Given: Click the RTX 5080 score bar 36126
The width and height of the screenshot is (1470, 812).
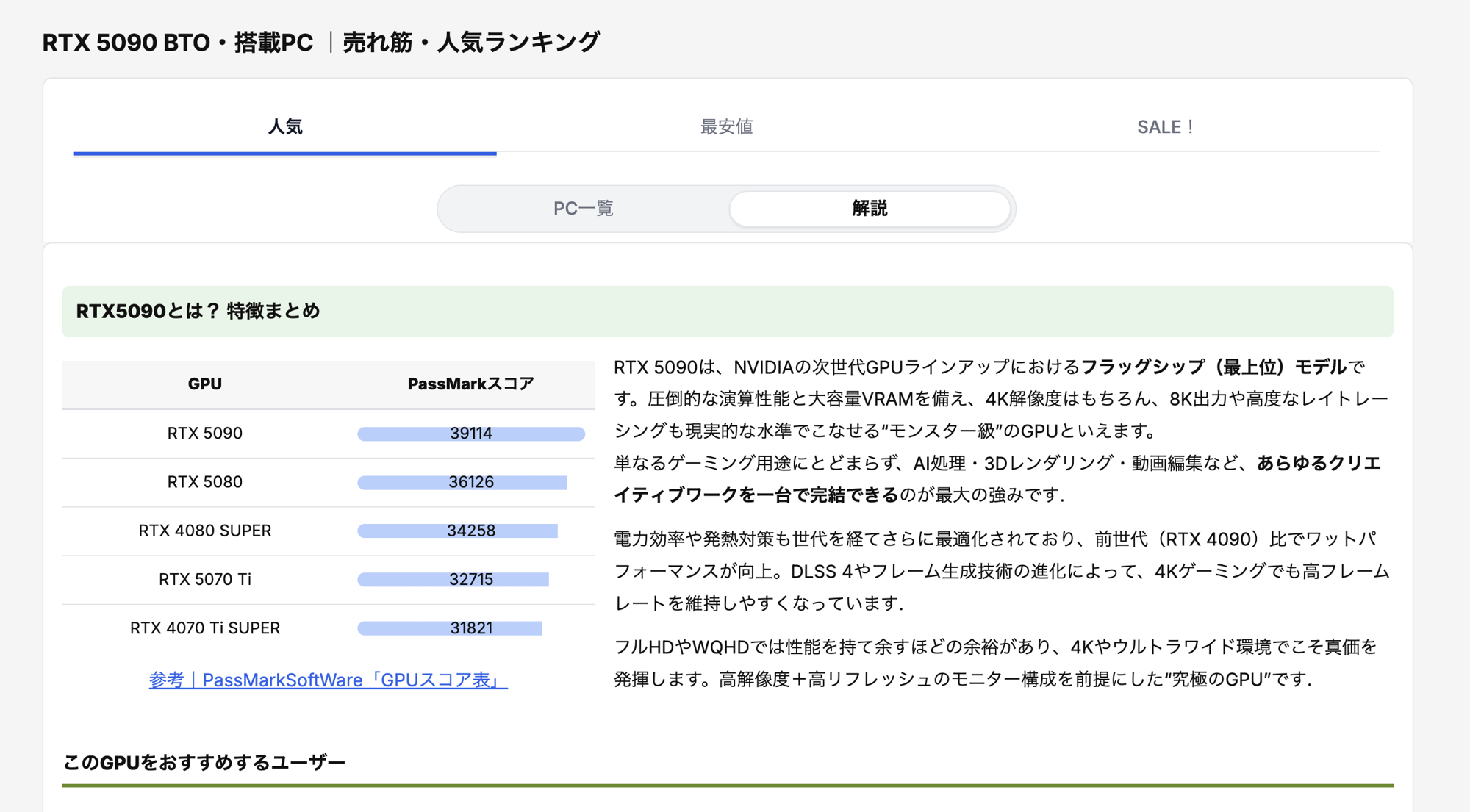Looking at the screenshot, I should pyautogui.click(x=462, y=482).
